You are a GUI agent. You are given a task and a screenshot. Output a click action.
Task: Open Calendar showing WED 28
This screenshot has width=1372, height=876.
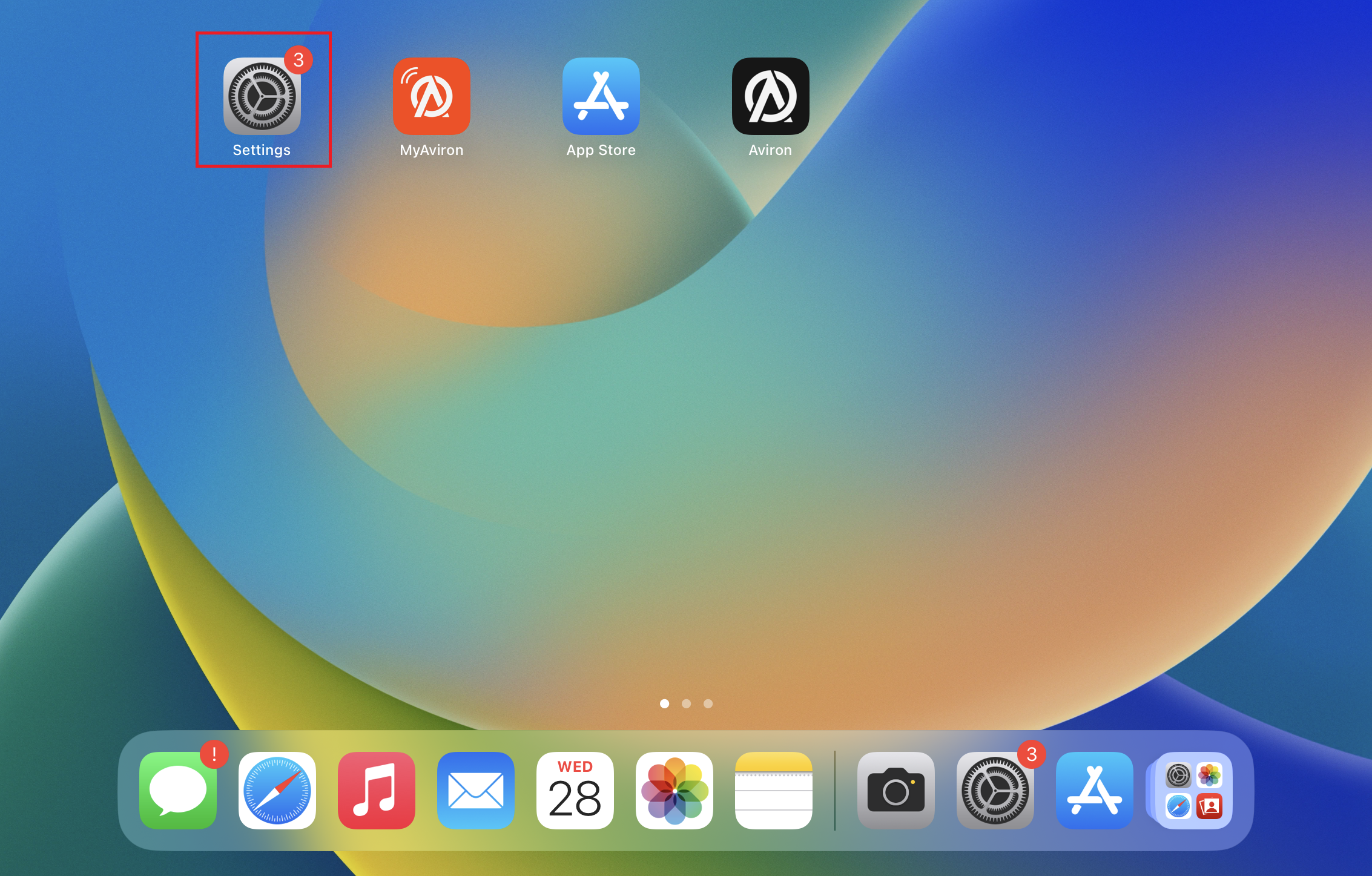tap(575, 791)
